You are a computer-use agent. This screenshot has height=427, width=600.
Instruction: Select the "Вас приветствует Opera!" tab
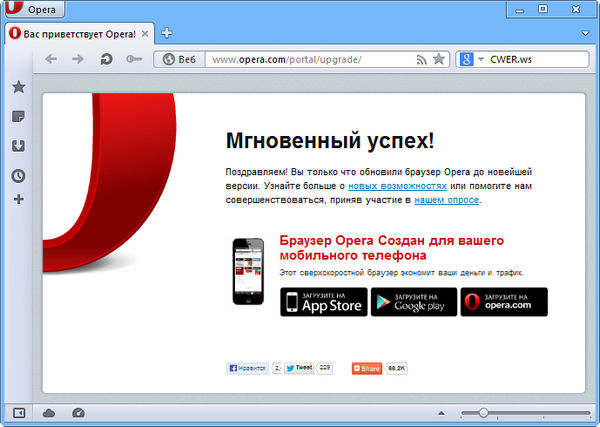[75, 33]
